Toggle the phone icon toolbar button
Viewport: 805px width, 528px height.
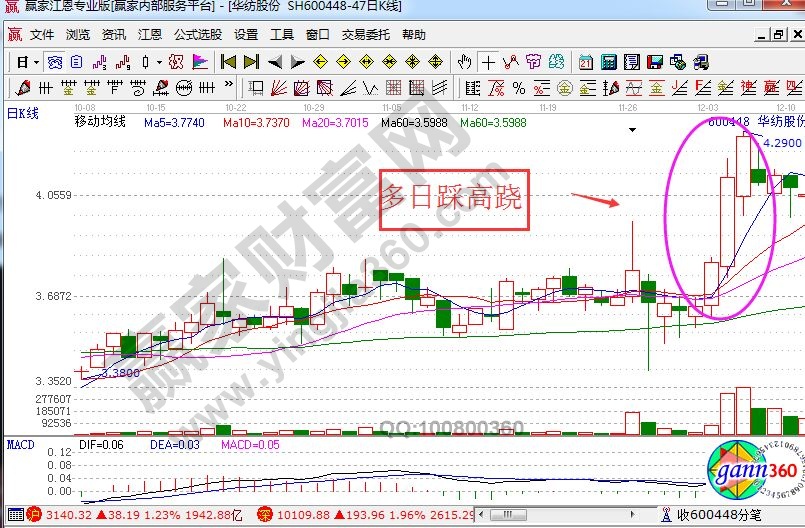(783, 62)
